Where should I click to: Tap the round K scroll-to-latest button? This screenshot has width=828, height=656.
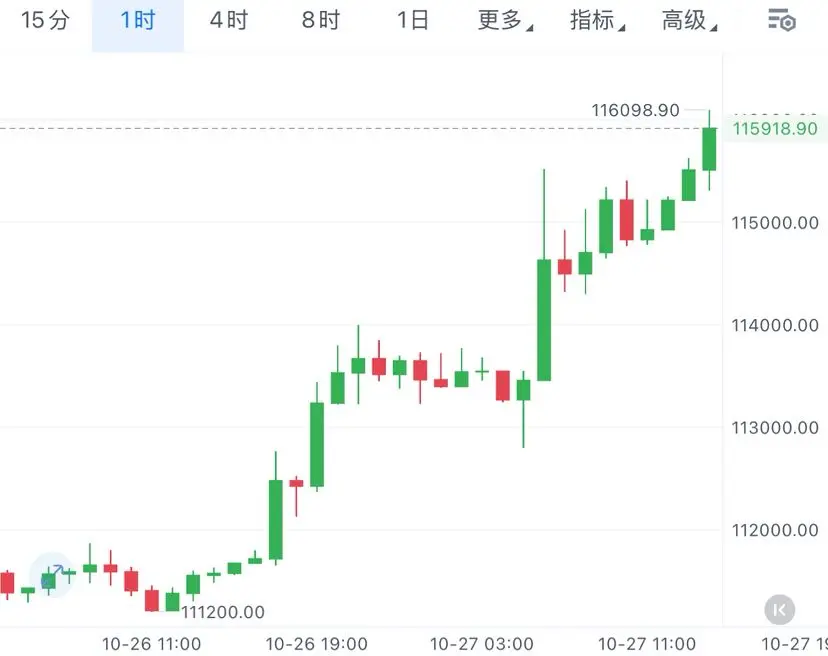click(779, 610)
